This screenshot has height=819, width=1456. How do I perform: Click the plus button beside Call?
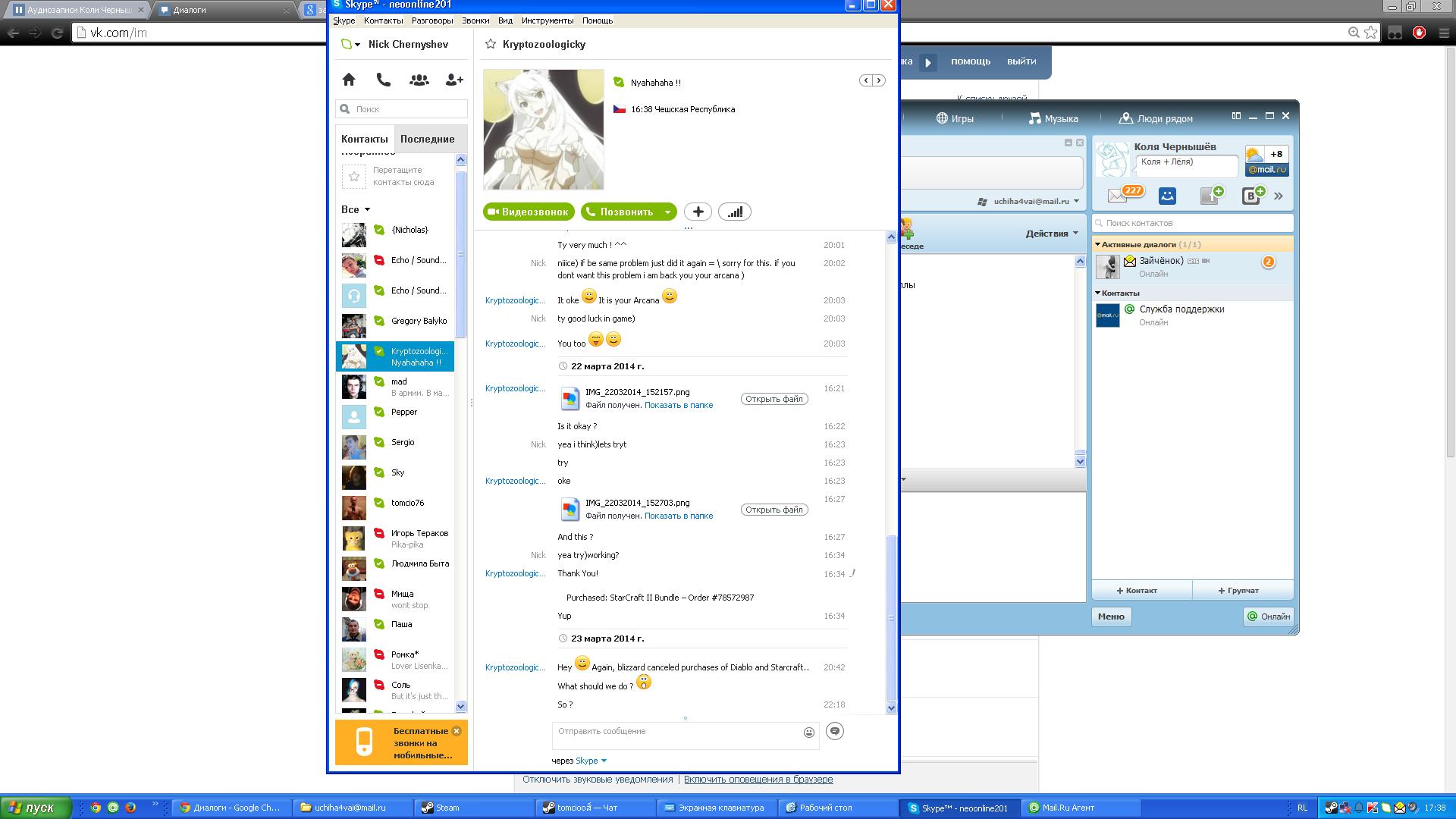[698, 212]
